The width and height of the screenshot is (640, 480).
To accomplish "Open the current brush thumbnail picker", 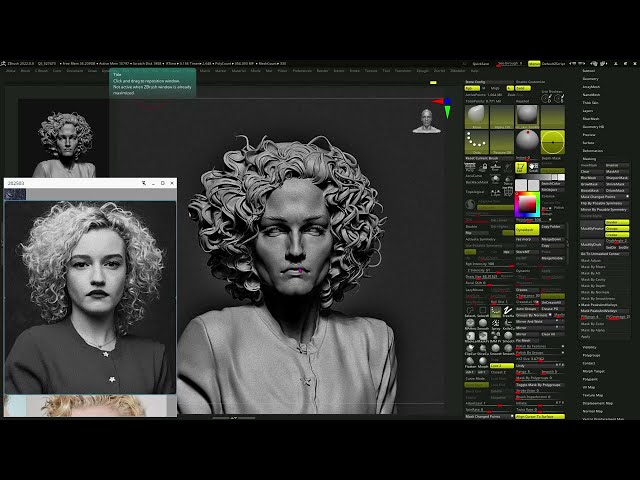I will click(476, 117).
